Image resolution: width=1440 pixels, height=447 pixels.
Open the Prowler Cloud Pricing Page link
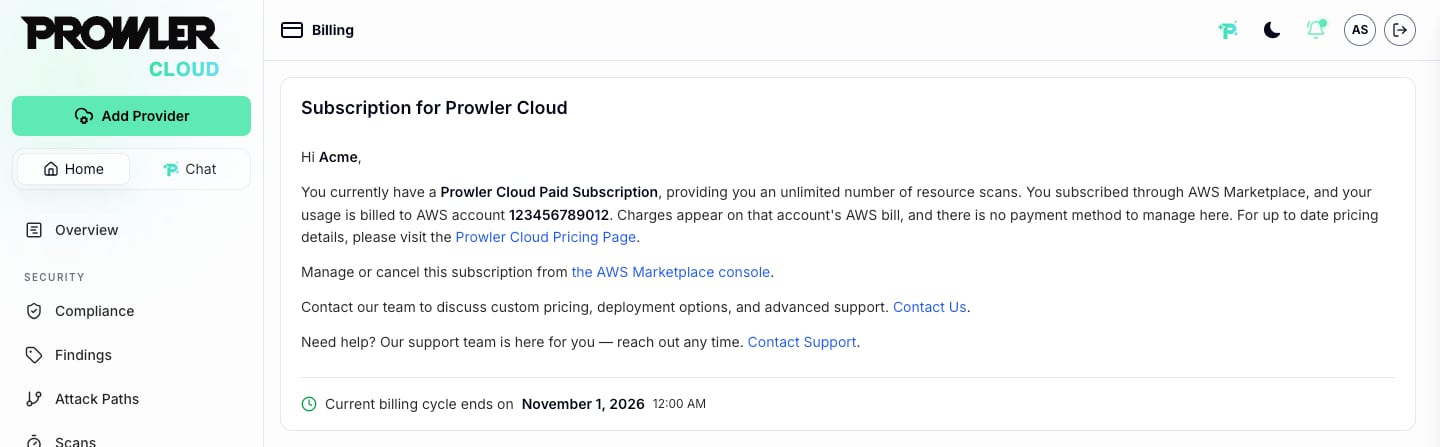(x=546, y=237)
